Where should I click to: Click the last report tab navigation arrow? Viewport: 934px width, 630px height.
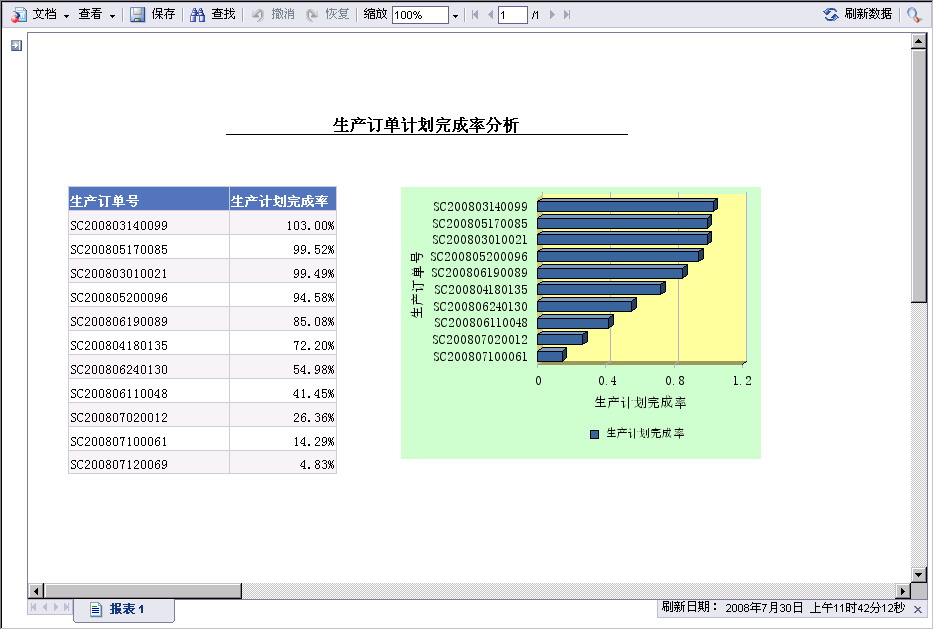(67, 607)
